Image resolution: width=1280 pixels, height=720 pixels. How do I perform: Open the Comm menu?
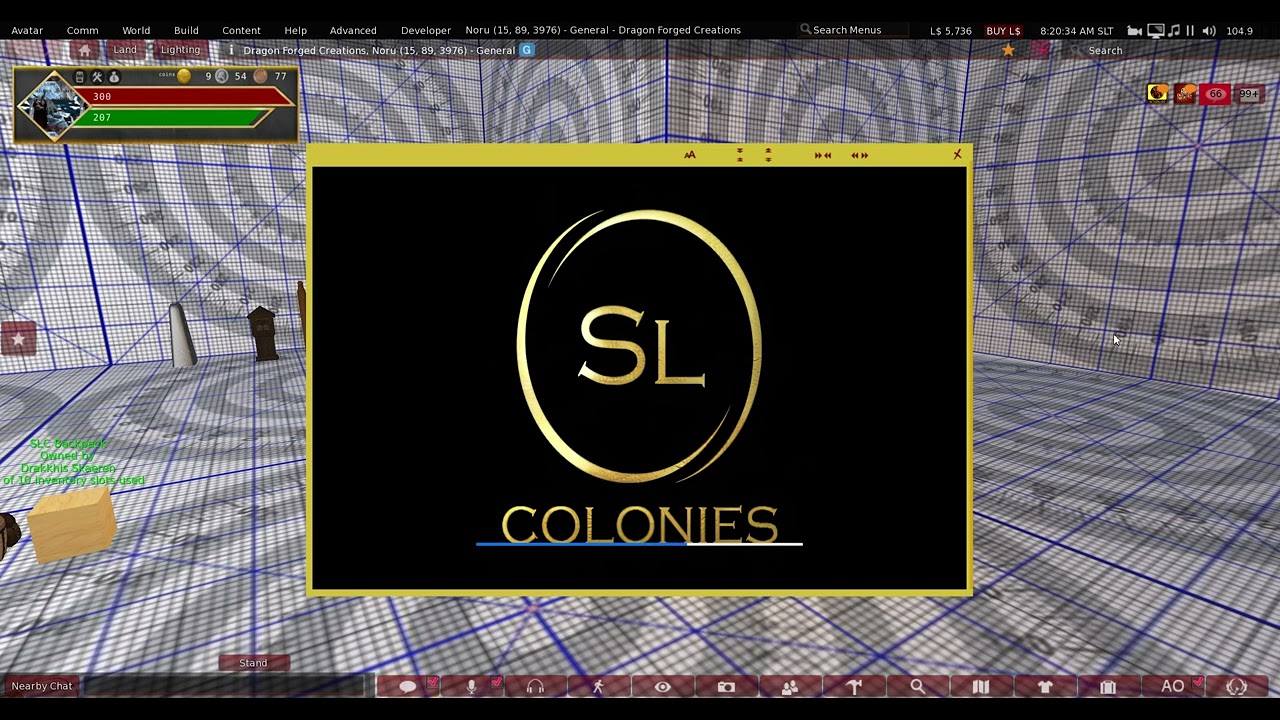82,30
